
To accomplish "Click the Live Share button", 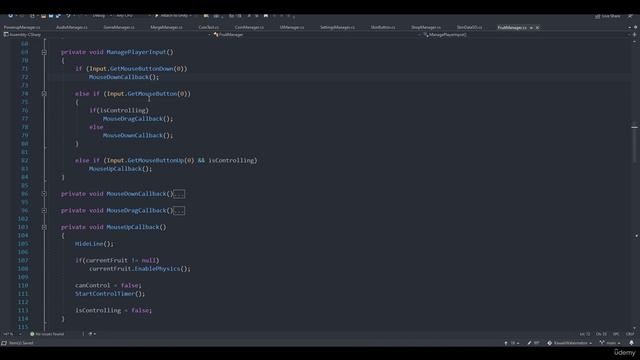I will (608, 16).
